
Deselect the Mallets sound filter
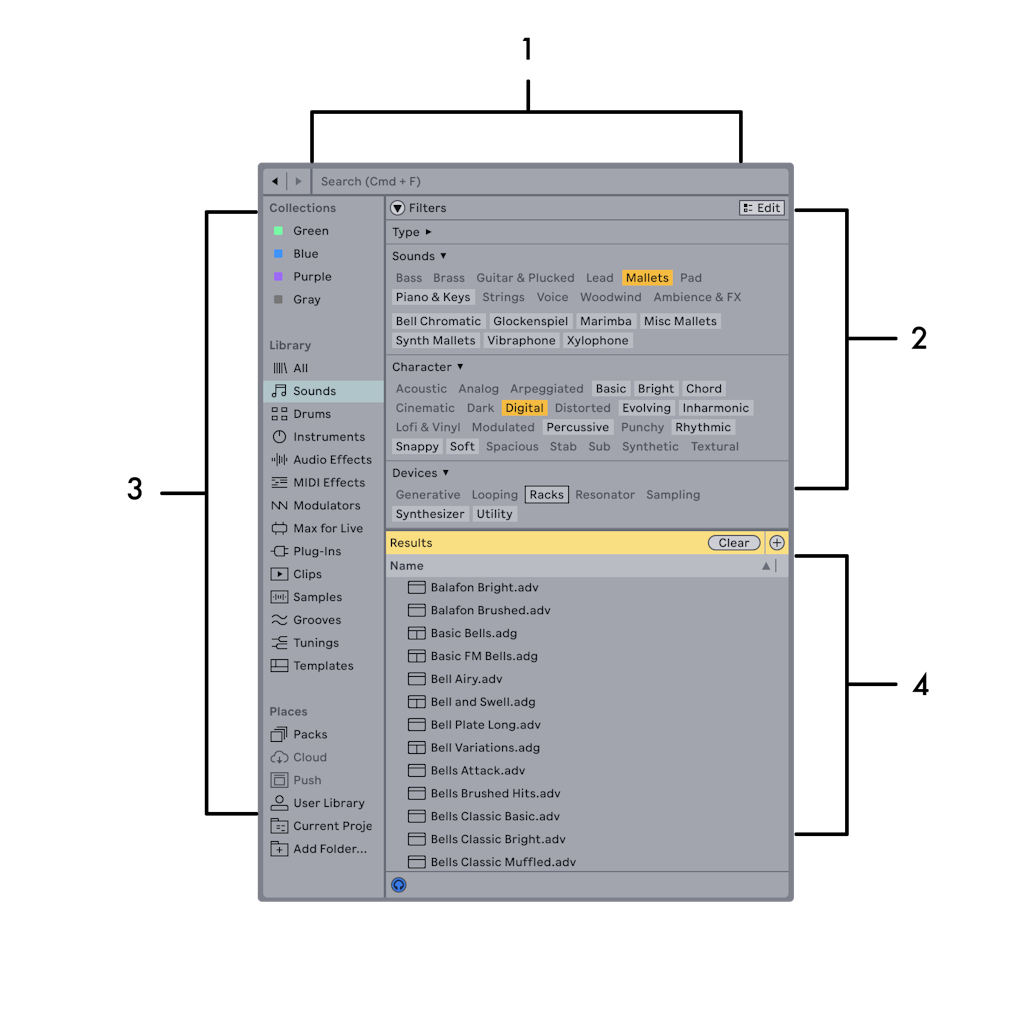(x=647, y=277)
